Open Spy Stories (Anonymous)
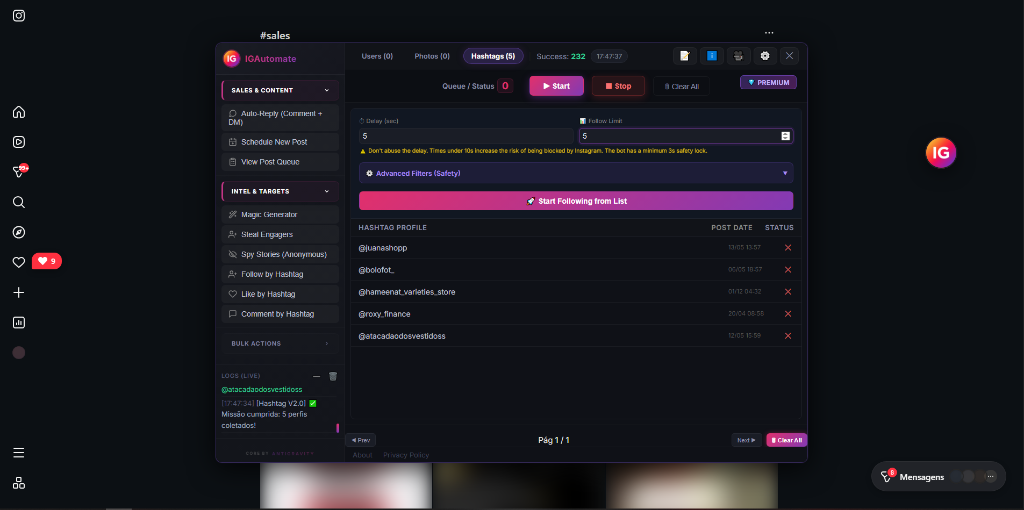 [280, 254]
